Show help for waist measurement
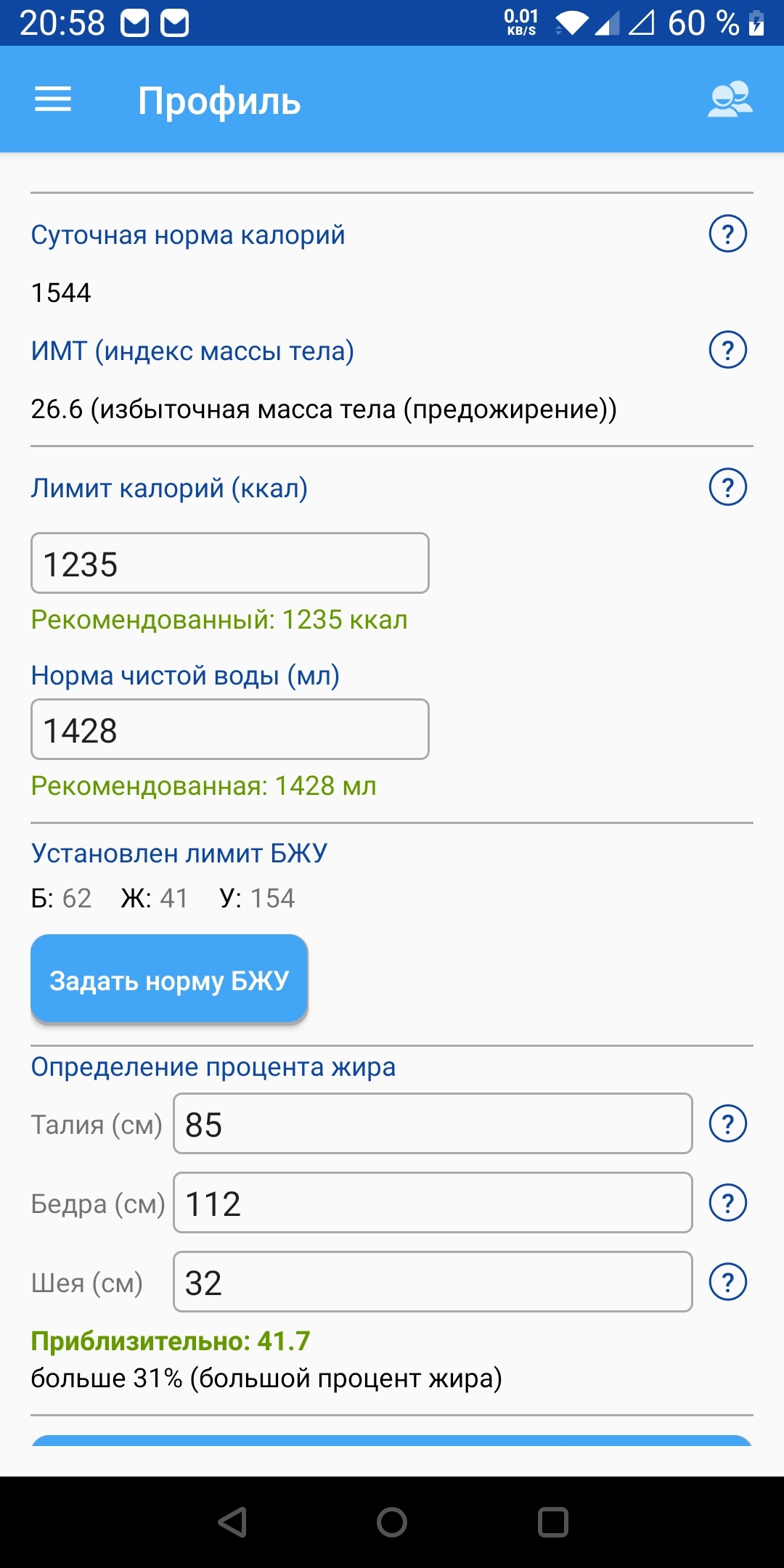 [x=727, y=1124]
